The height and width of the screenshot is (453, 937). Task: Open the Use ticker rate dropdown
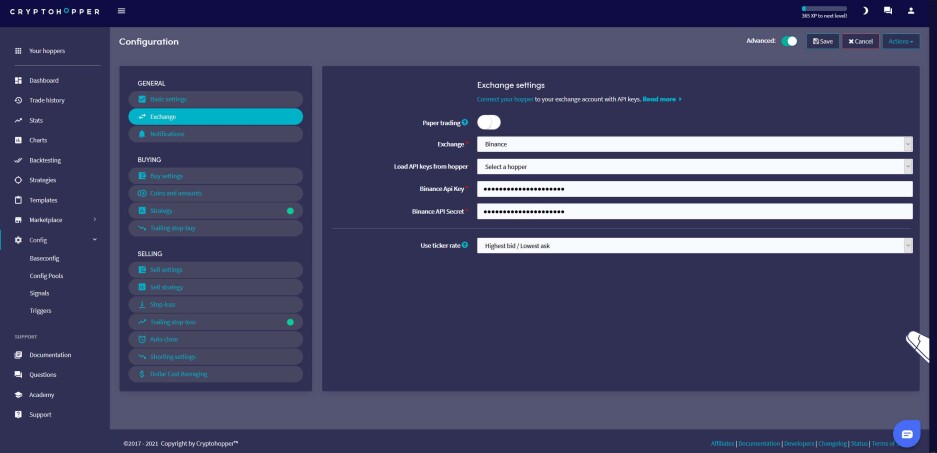pos(695,246)
